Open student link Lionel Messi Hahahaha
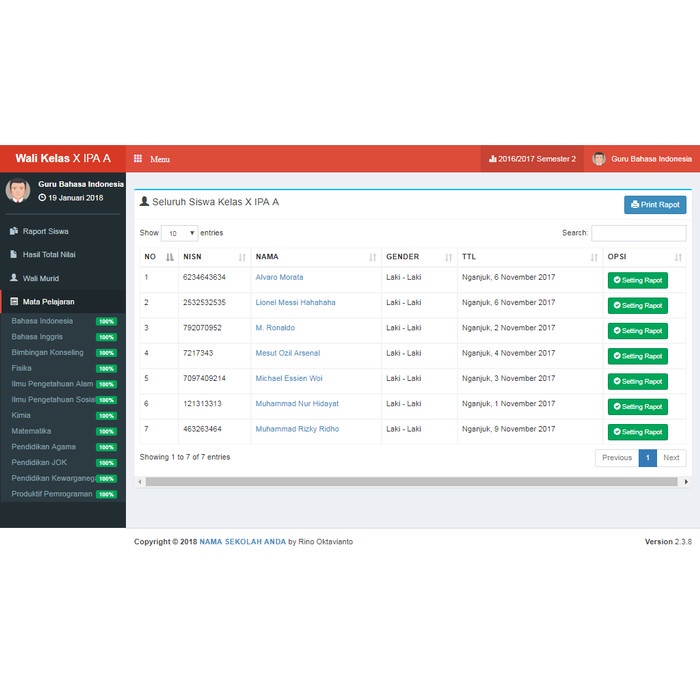 (295, 302)
